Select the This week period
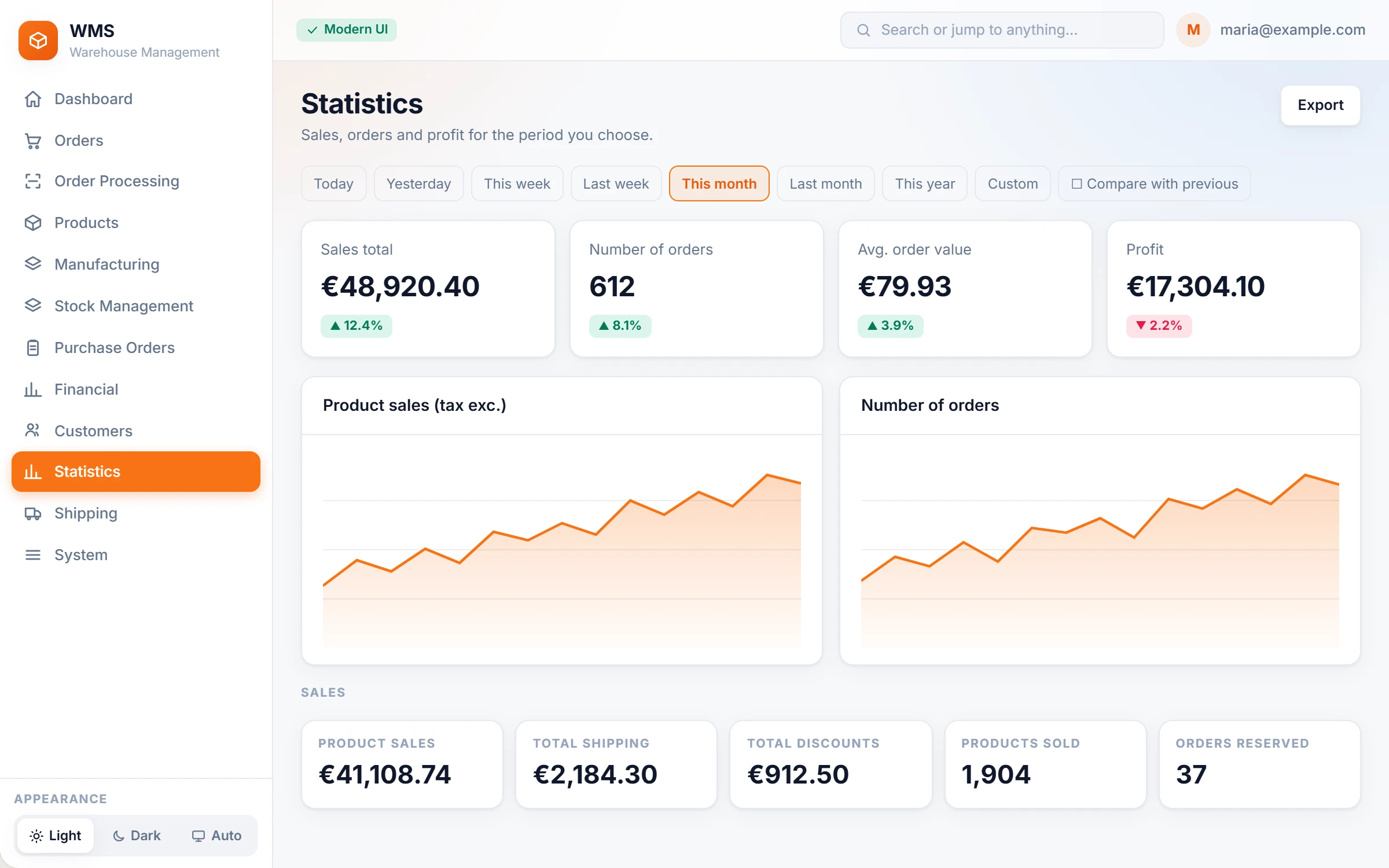1389x868 pixels. coord(517,183)
